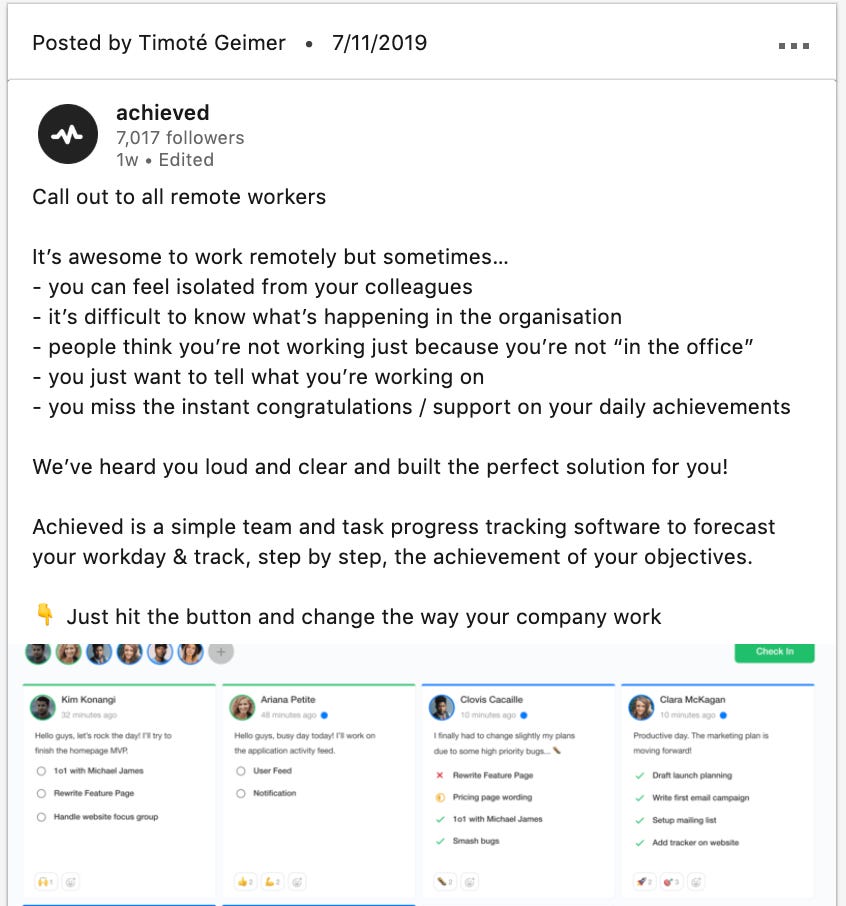Toggle the green check on Smash bugs
Screen dimensions: 846x906
point(440,840)
